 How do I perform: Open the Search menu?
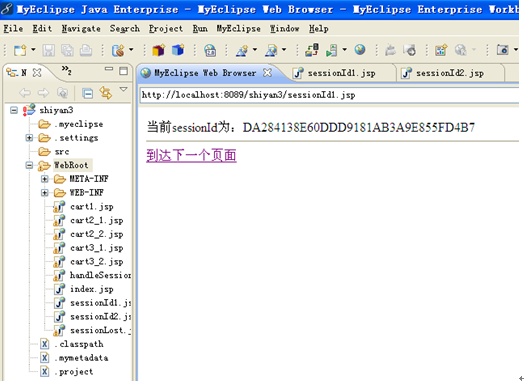[x=125, y=29]
